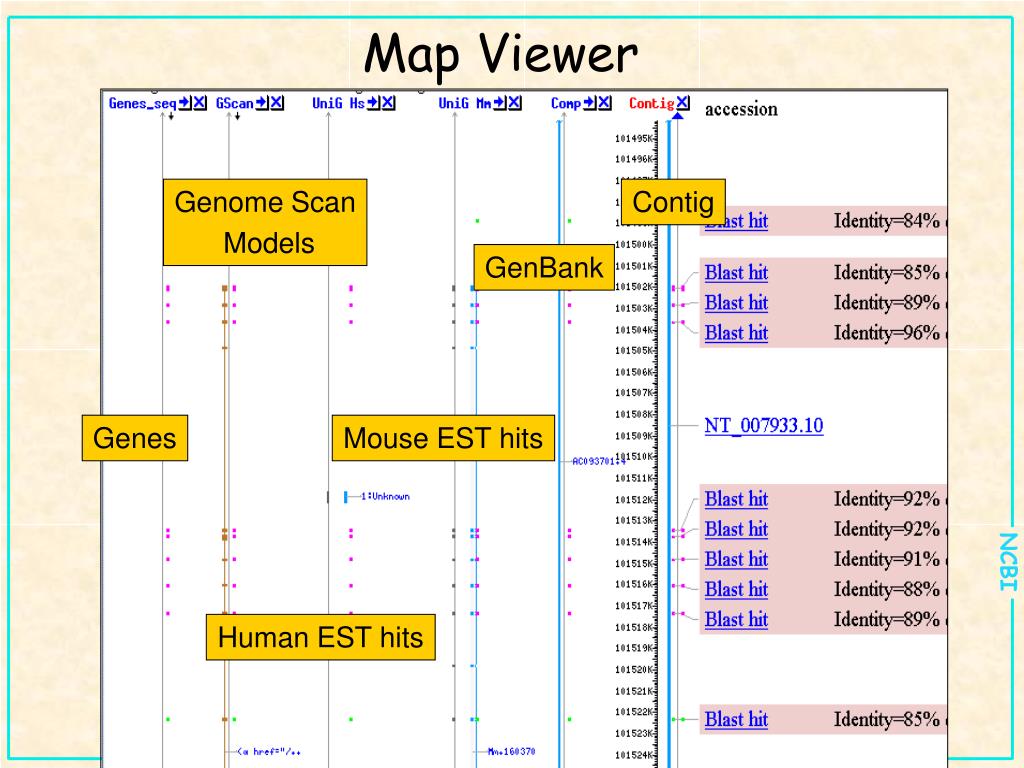This screenshot has width=1024, height=768.
Task: Click the small black down arrow under Genes_seq
Action: point(171,117)
